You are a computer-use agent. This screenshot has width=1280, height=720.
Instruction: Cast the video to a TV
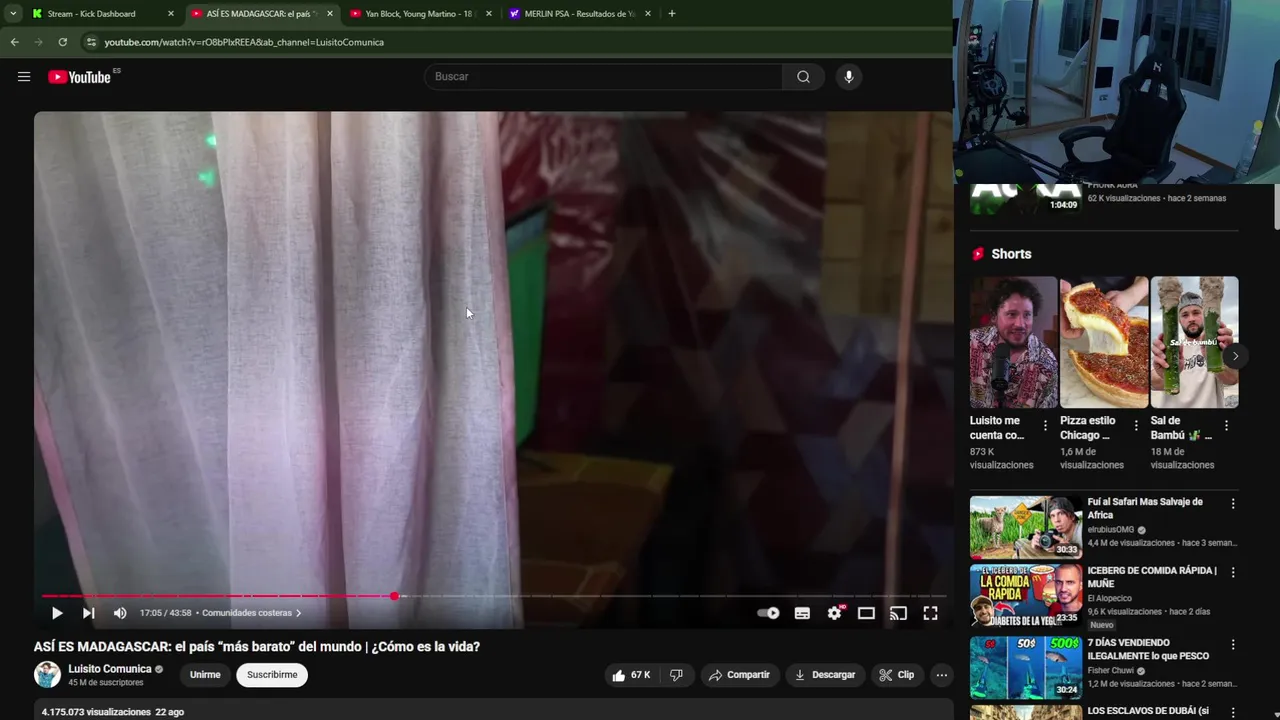(899, 613)
